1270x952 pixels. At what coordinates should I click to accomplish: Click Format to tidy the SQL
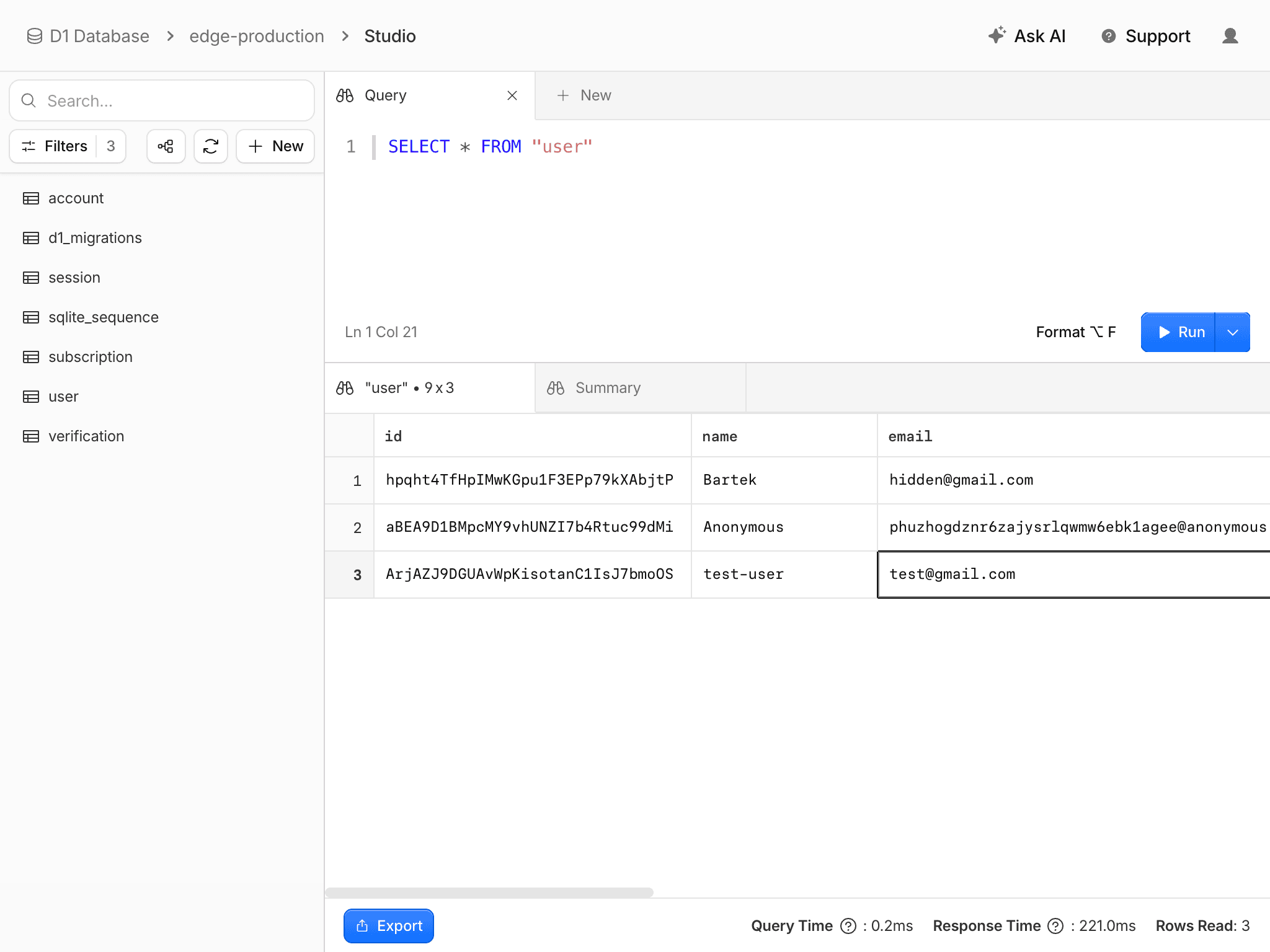[x=1076, y=332]
